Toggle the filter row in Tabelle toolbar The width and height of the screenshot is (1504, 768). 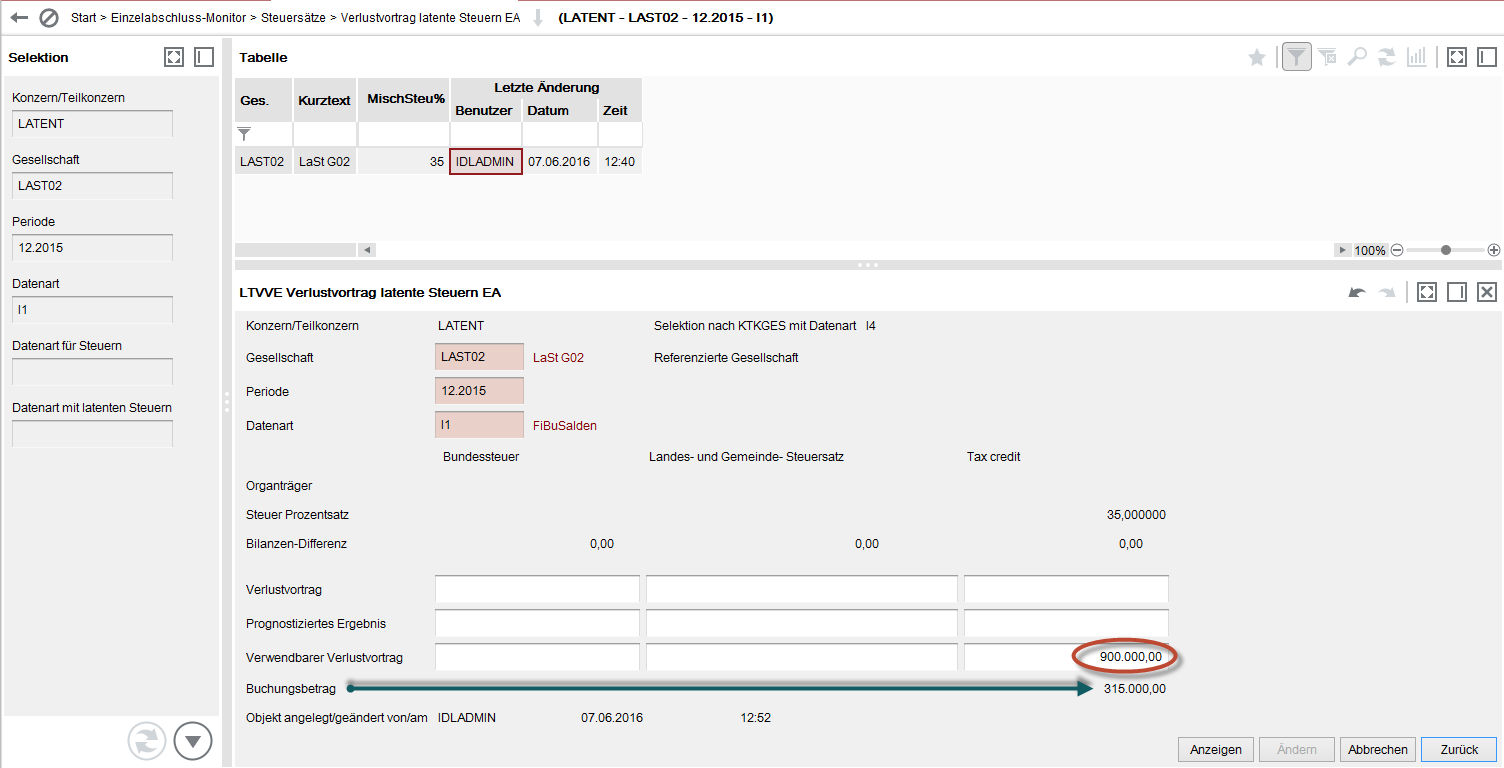point(1296,58)
